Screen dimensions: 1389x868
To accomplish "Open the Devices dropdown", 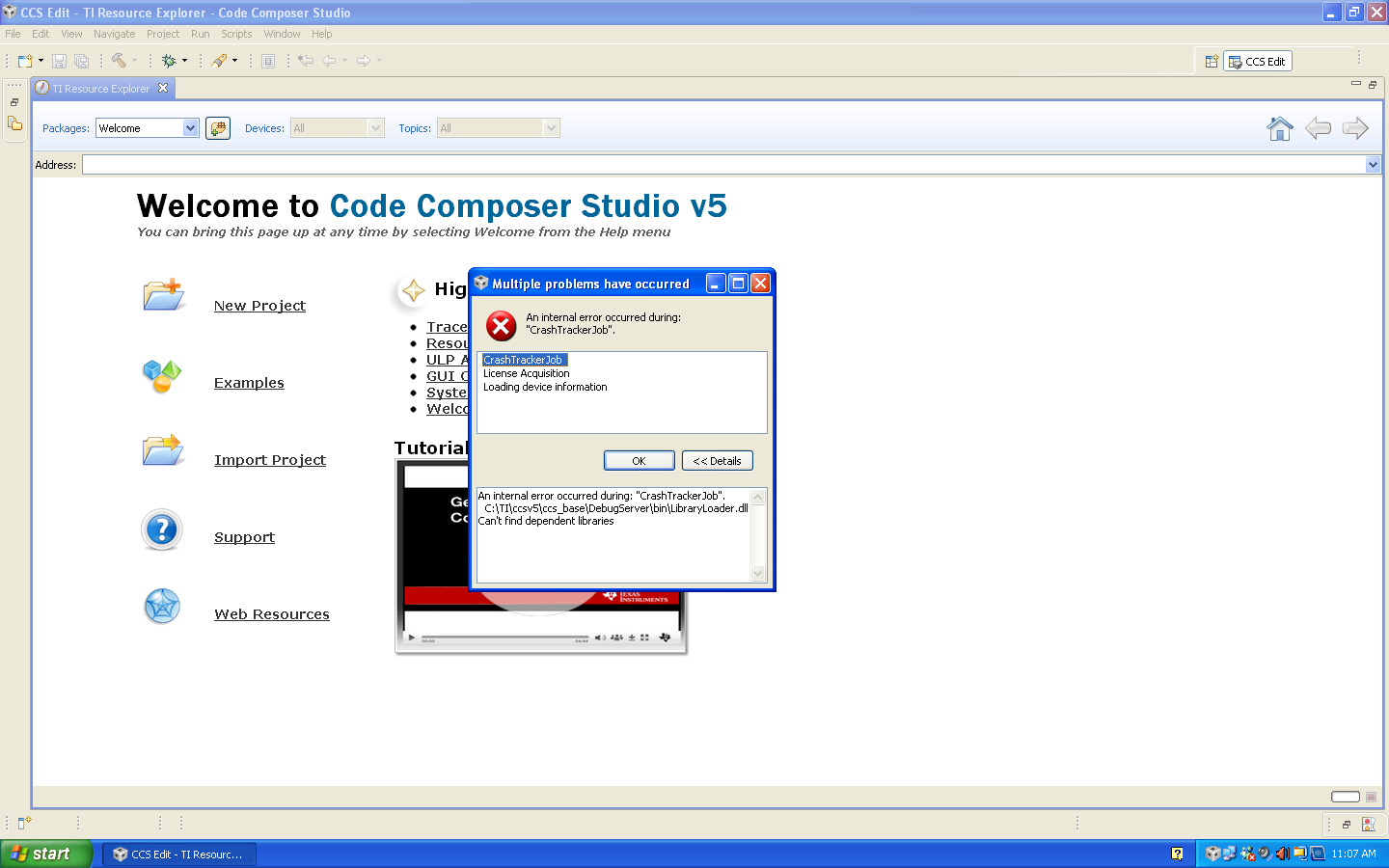I will [x=338, y=128].
